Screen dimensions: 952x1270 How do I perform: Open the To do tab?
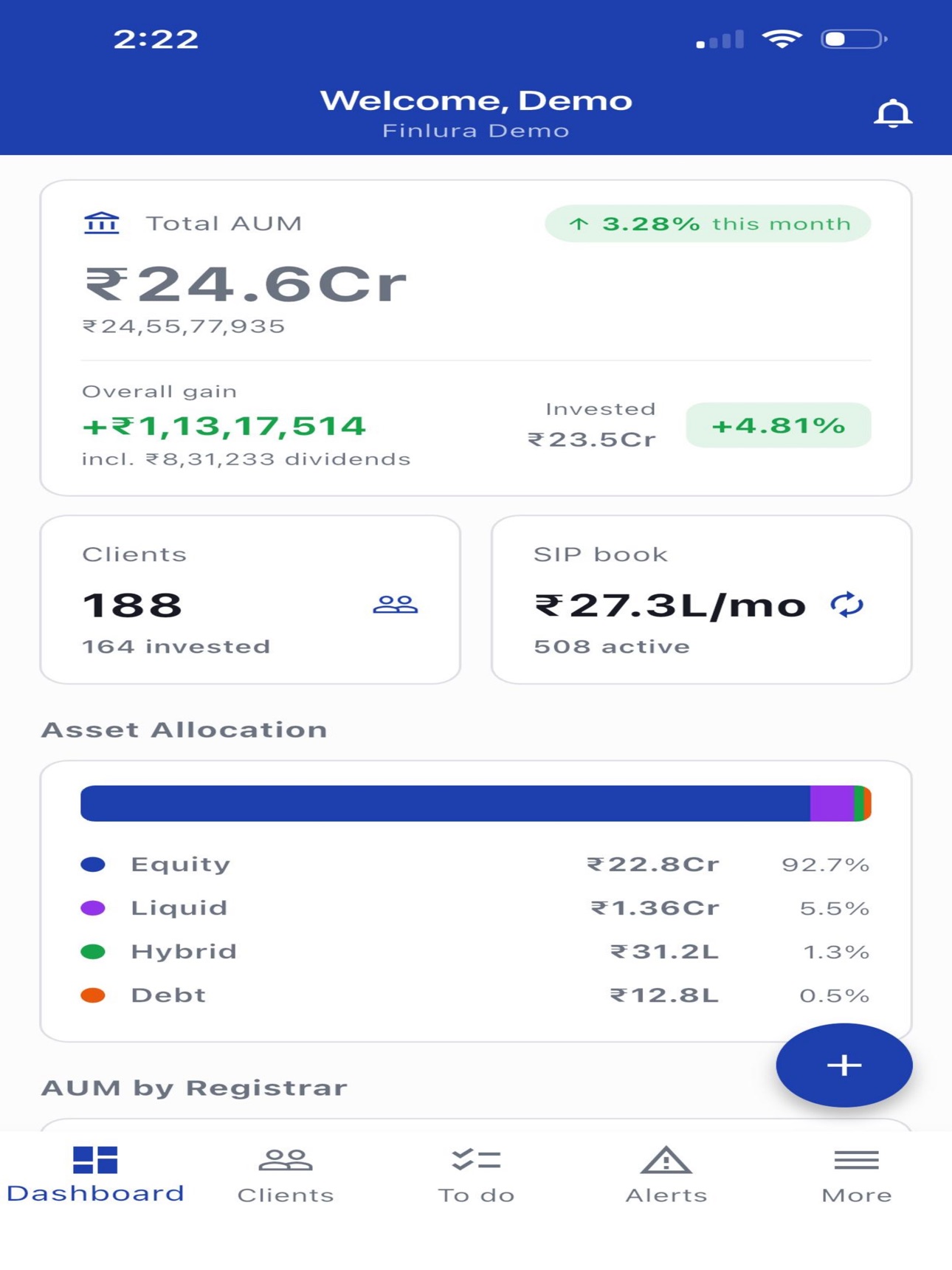[x=476, y=1175]
